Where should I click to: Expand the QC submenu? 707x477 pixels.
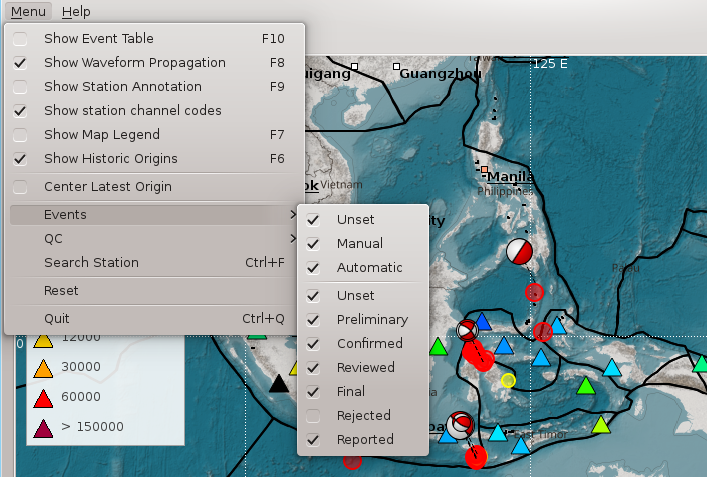[x=150, y=239]
